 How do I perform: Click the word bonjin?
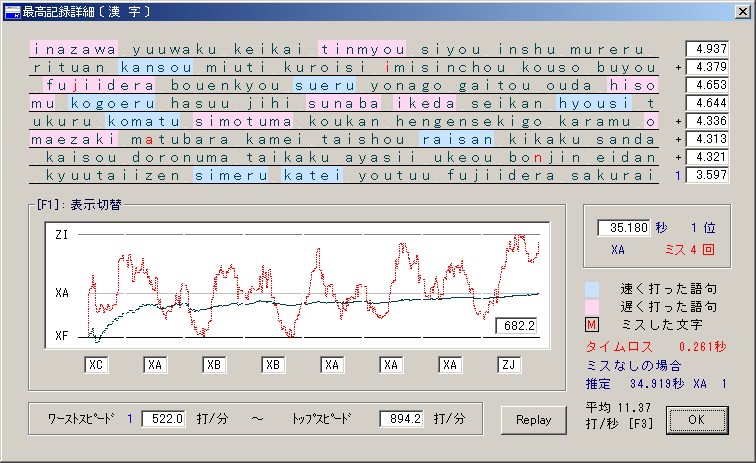545,157
